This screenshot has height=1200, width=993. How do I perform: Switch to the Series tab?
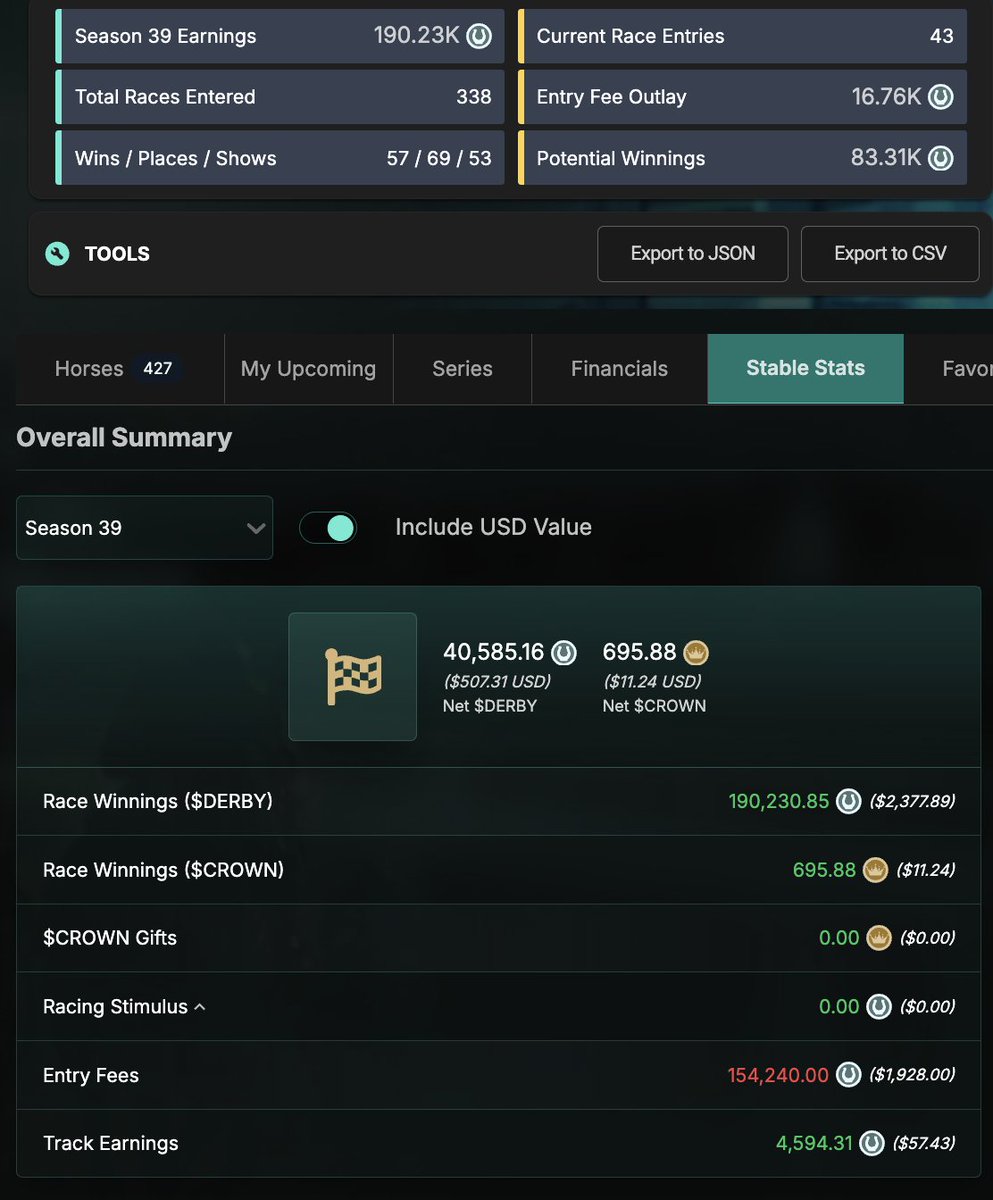(x=462, y=369)
